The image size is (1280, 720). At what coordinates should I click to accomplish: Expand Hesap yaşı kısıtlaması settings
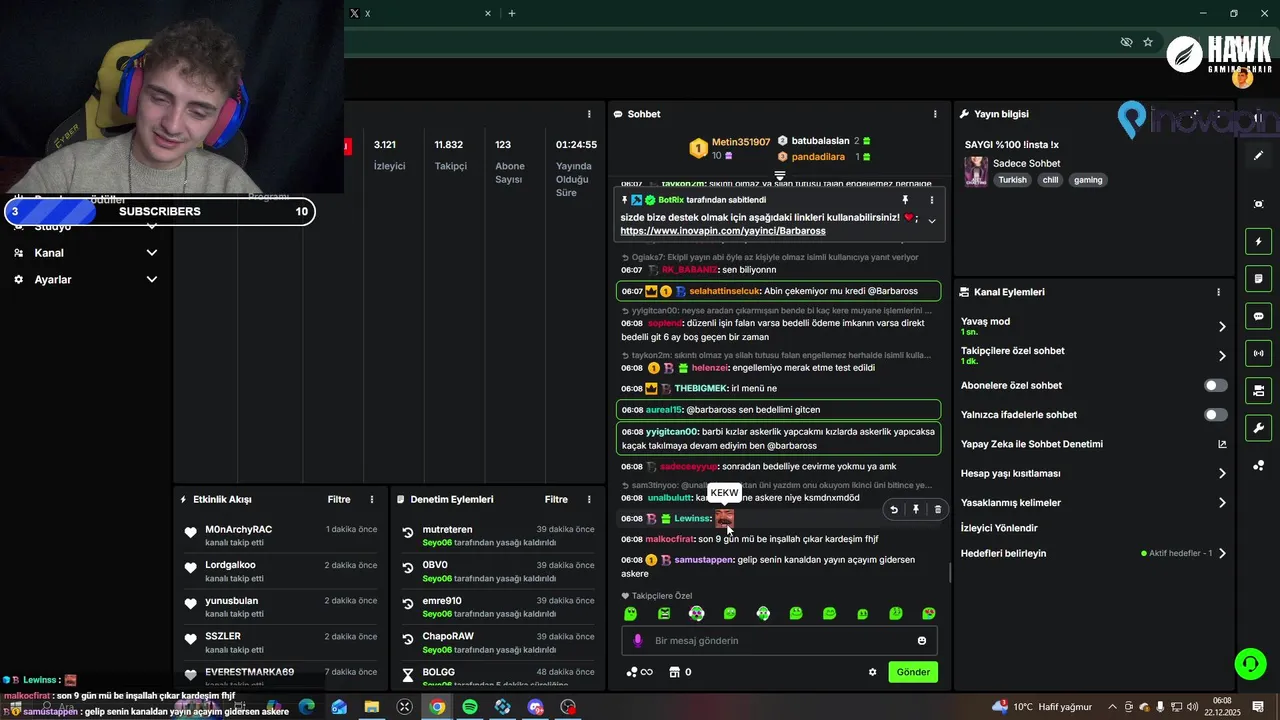[1222, 474]
